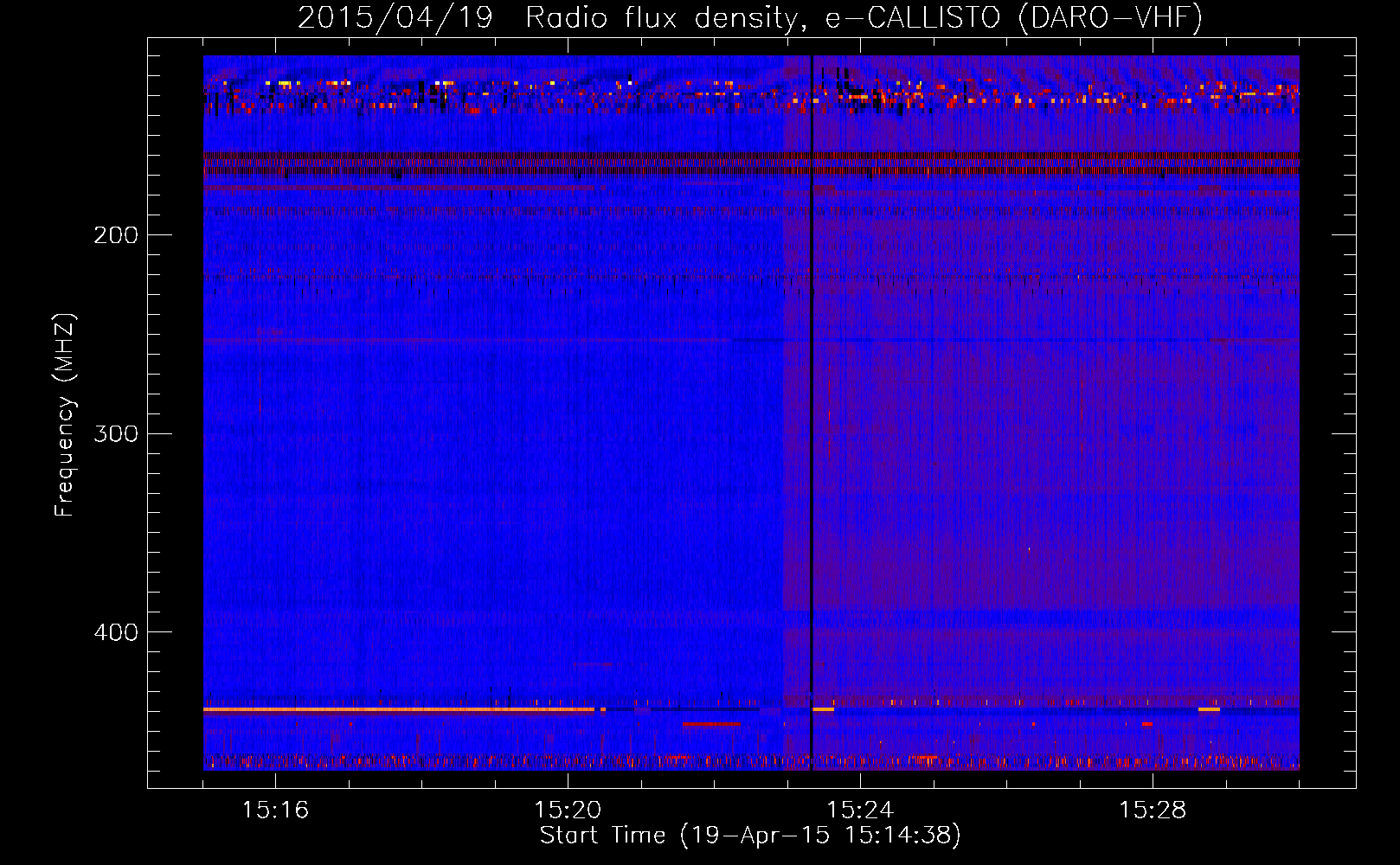Select the 15:20 time tick label
The height and width of the screenshot is (865, 1400).
tap(568, 811)
